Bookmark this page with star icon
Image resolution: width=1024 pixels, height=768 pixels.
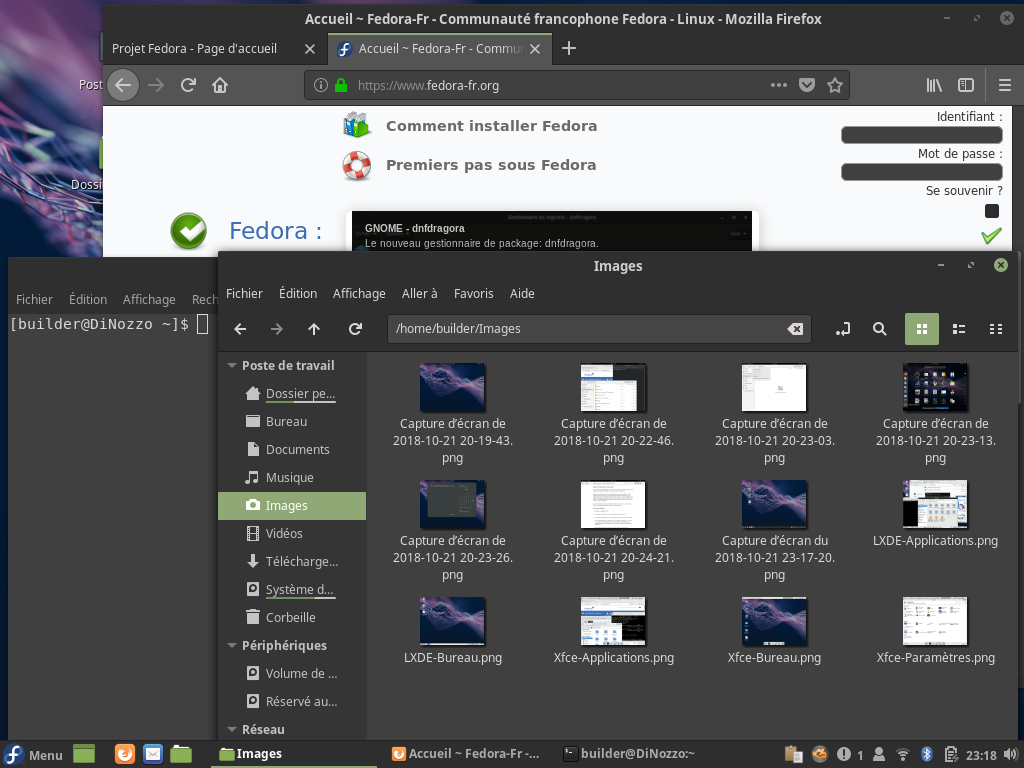click(x=835, y=85)
